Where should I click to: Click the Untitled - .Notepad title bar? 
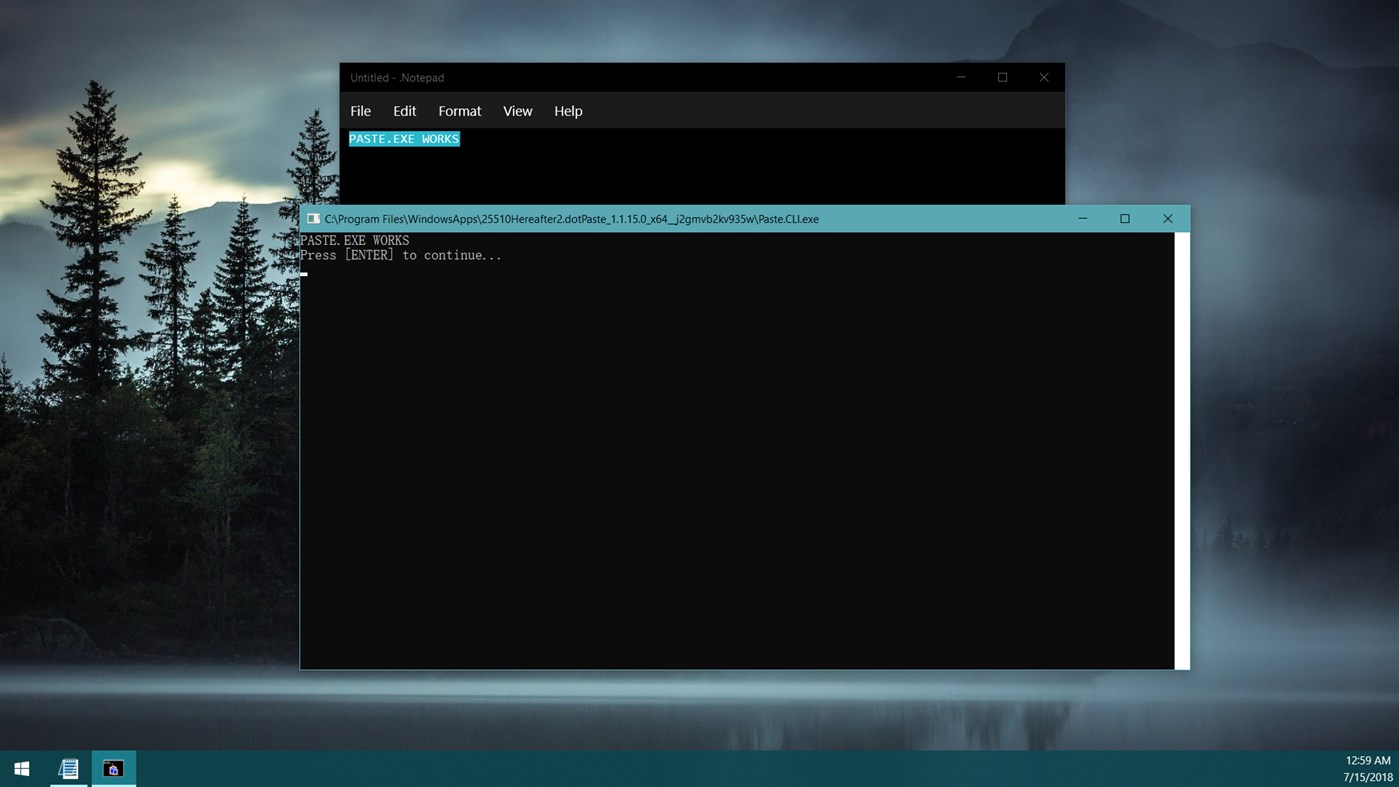pyautogui.click(x=650, y=77)
